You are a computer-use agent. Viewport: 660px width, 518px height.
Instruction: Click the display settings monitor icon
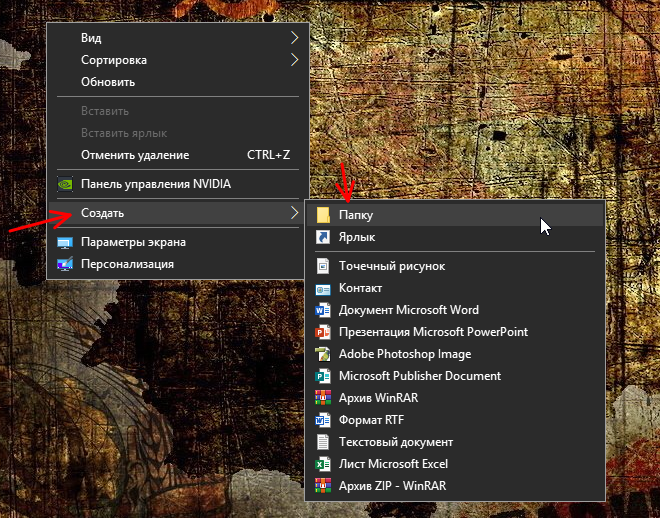tap(65, 242)
